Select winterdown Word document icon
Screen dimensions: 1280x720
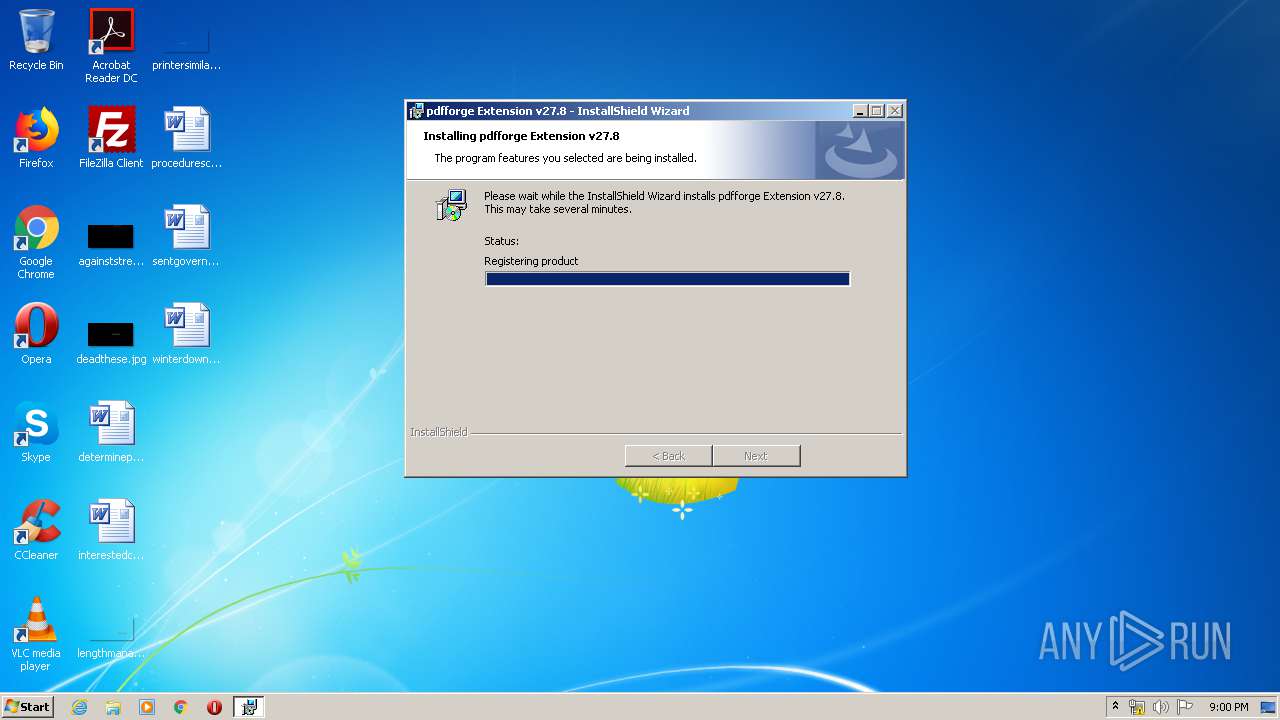pos(186,334)
